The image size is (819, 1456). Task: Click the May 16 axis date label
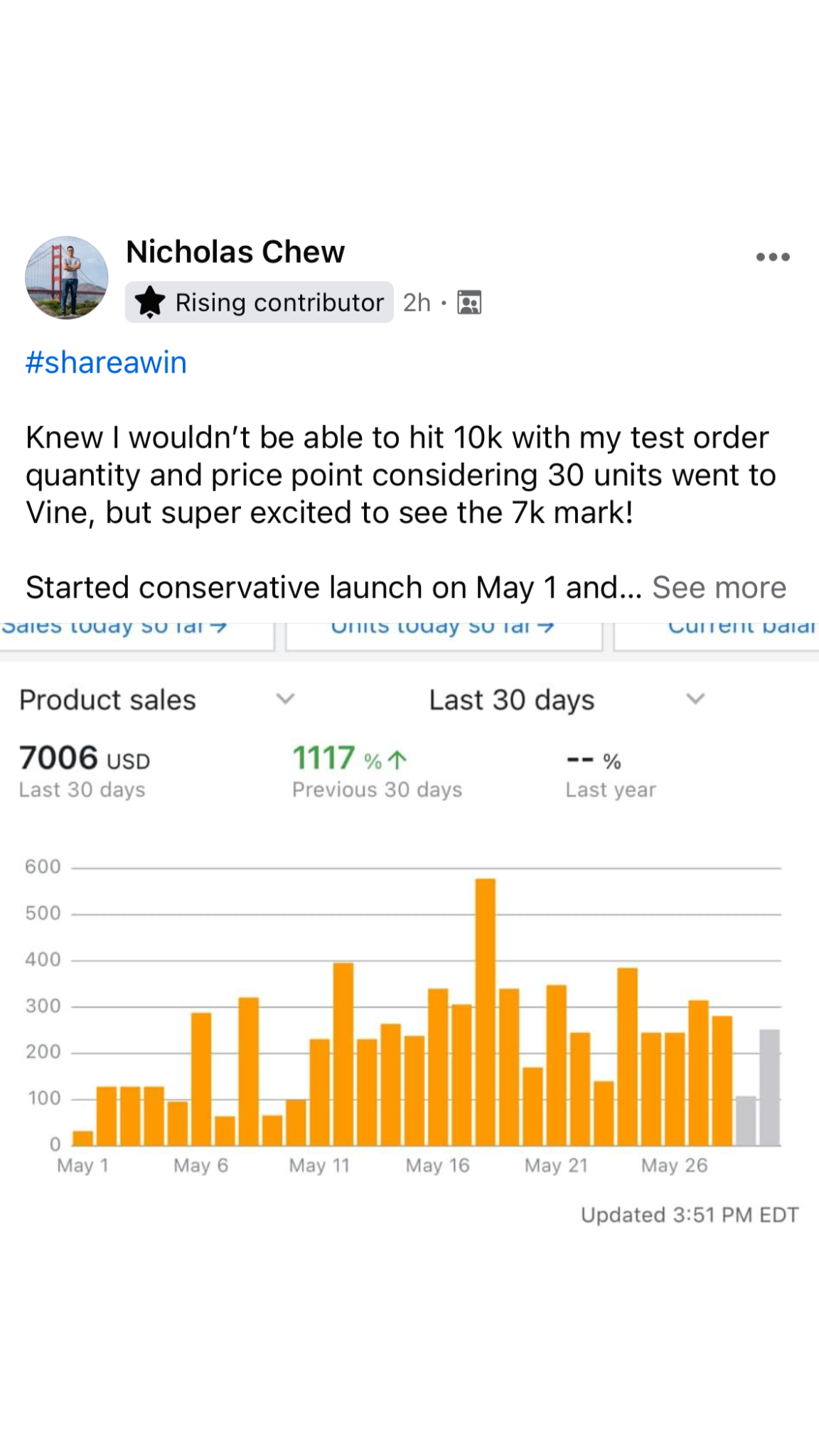tap(437, 1165)
